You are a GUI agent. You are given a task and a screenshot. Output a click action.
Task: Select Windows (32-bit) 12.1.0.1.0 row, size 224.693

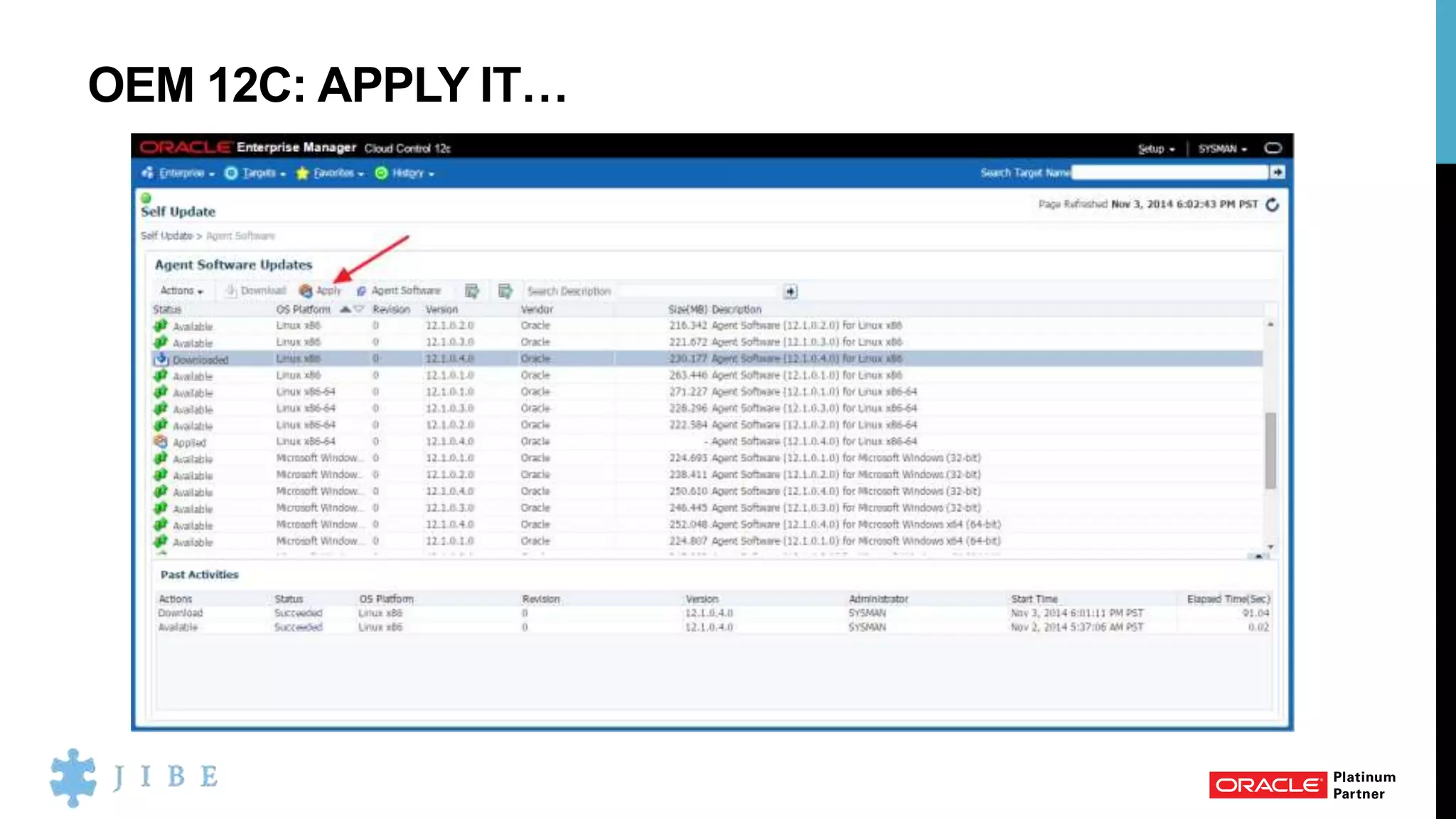[x=707, y=458]
